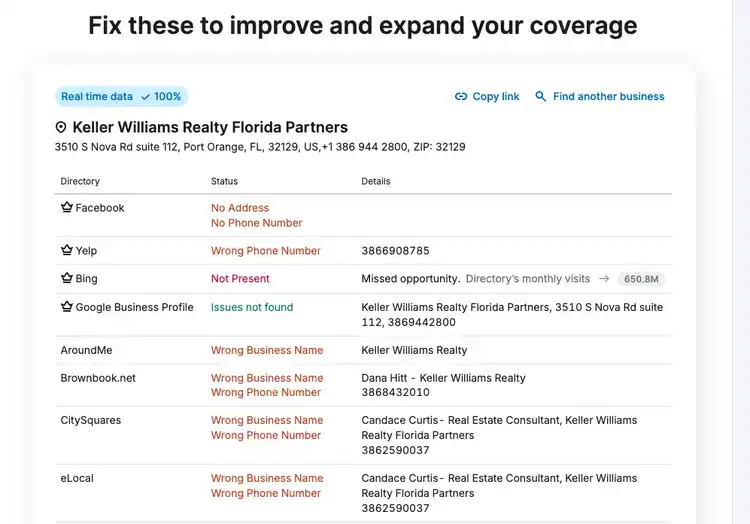Image resolution: width=750 pixels, height=524 pixels.
Task: Click AroundMe's Wrong Business Name status
Action: point(267,350)
